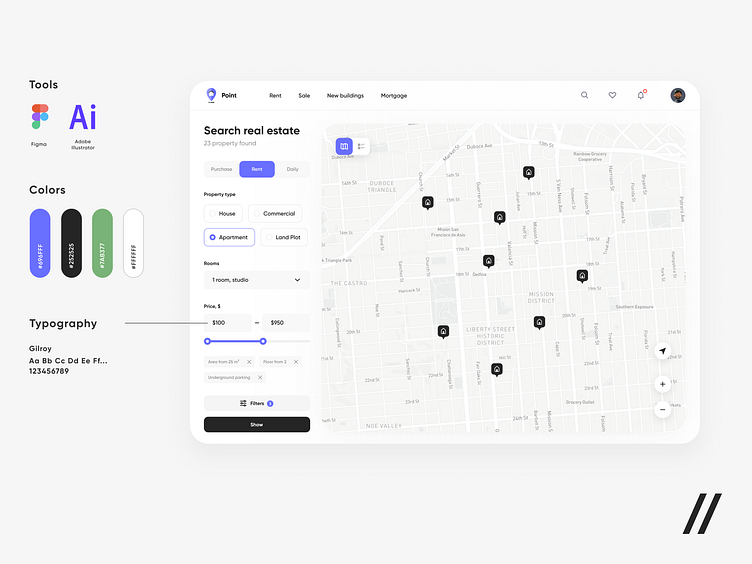Open the search magnifier icon in header
752x564 pixels.
[585, 96]
